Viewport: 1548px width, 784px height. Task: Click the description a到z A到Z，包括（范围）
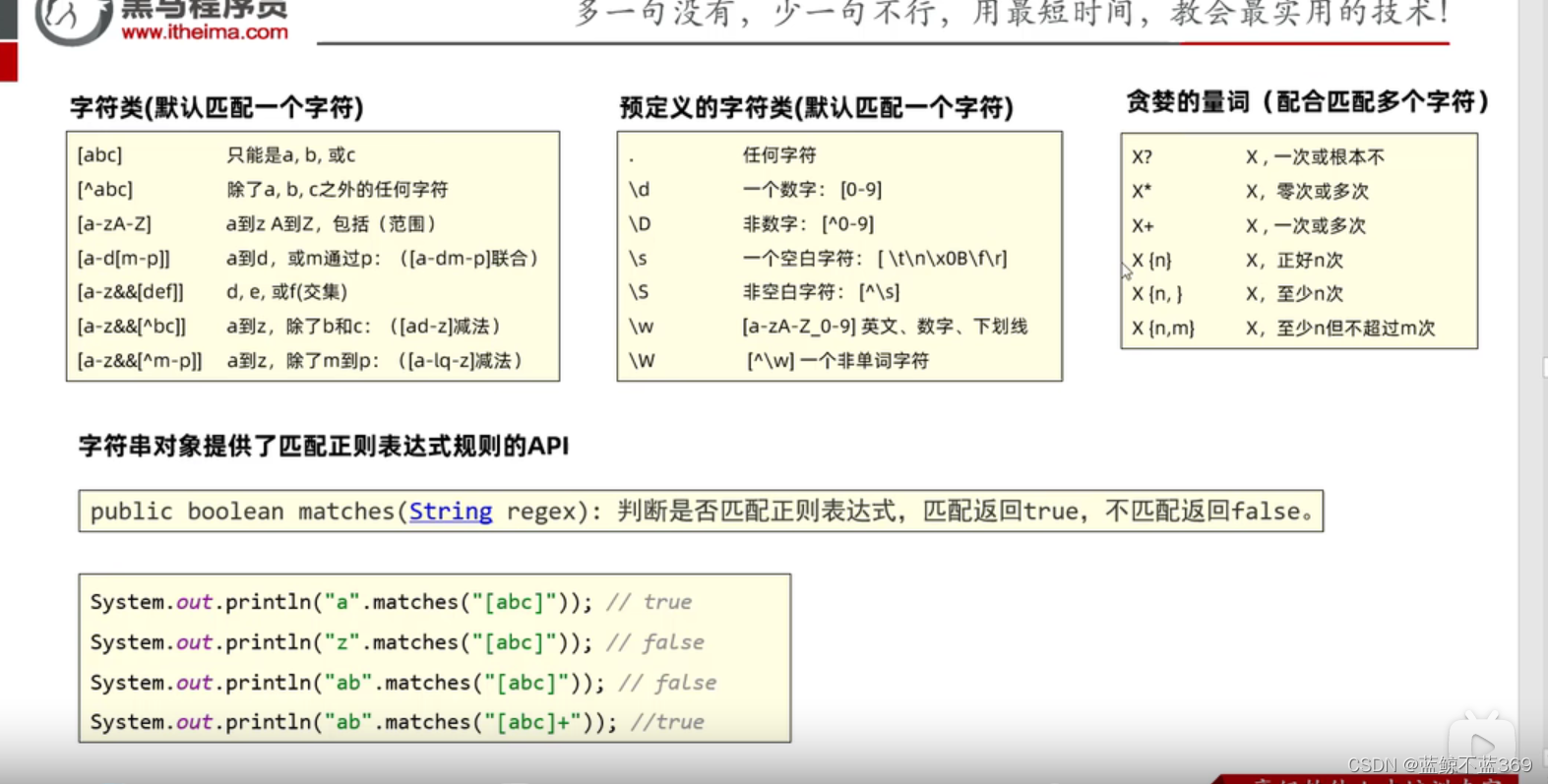coord(333,223)
